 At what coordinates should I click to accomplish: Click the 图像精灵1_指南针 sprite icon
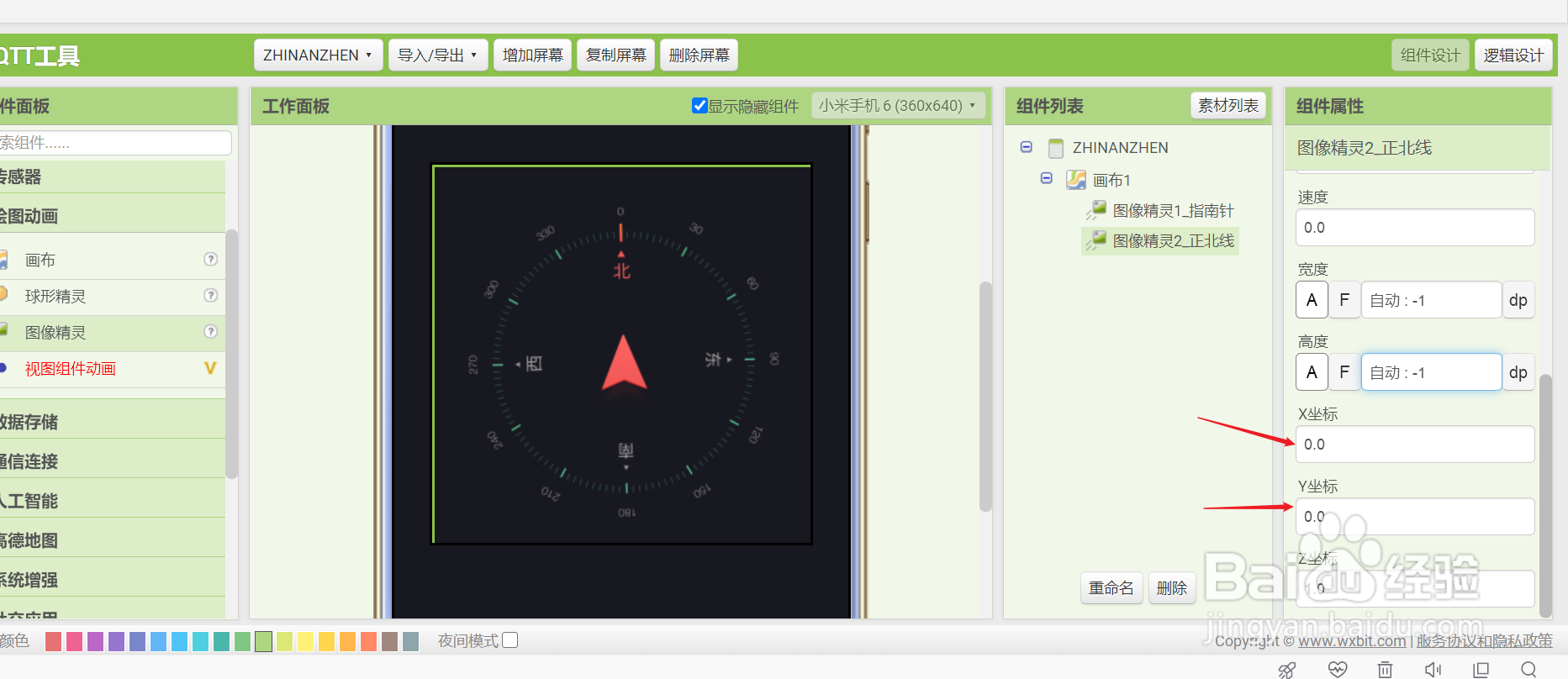coord(1096,210)
